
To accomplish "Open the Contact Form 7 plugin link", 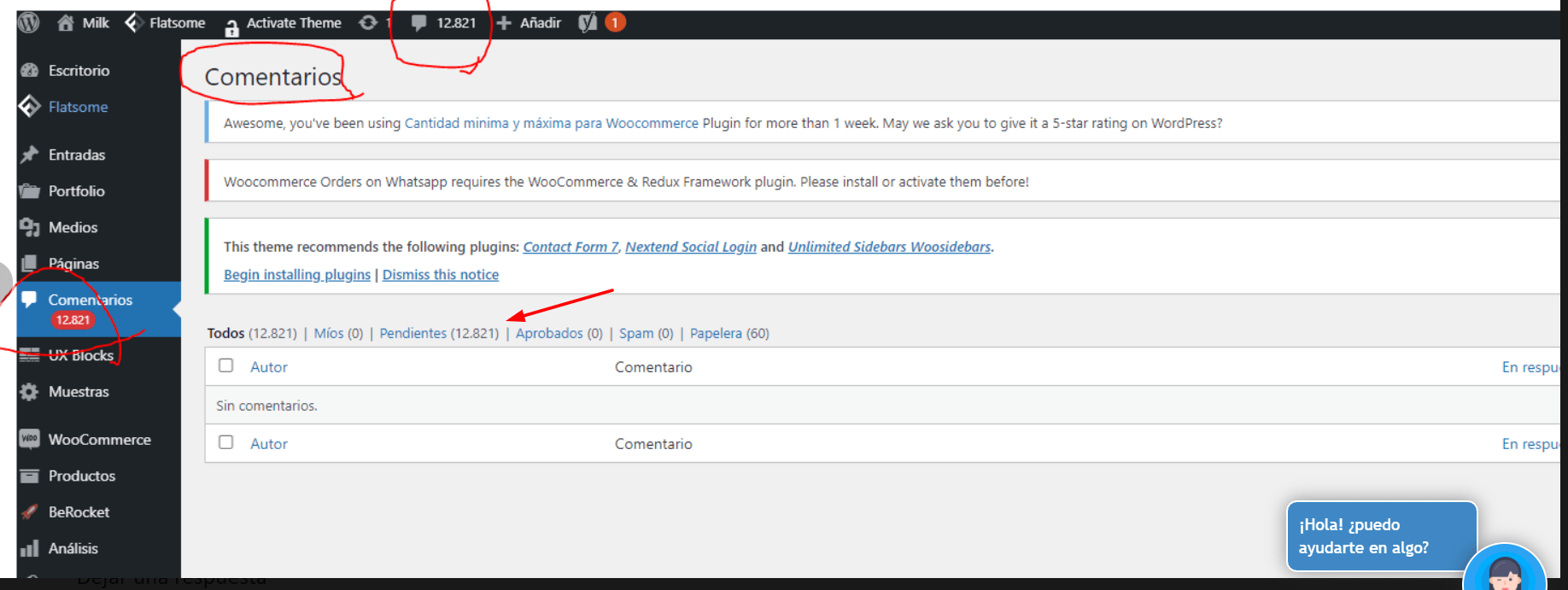I will [x=570, y=247].
